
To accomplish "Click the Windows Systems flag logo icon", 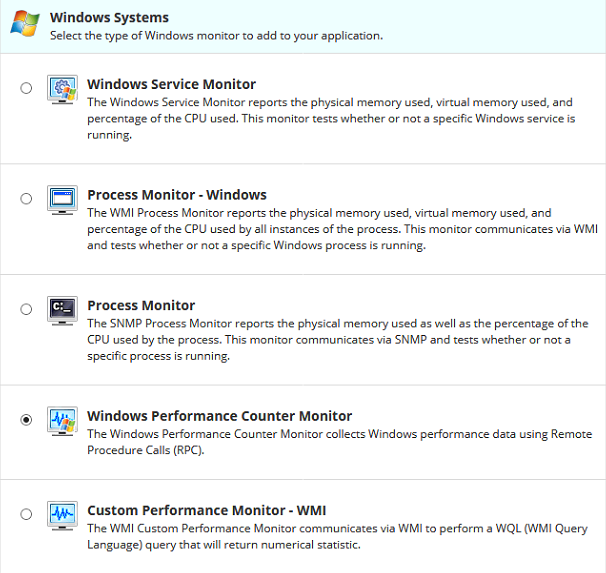I will click(25, 24).
